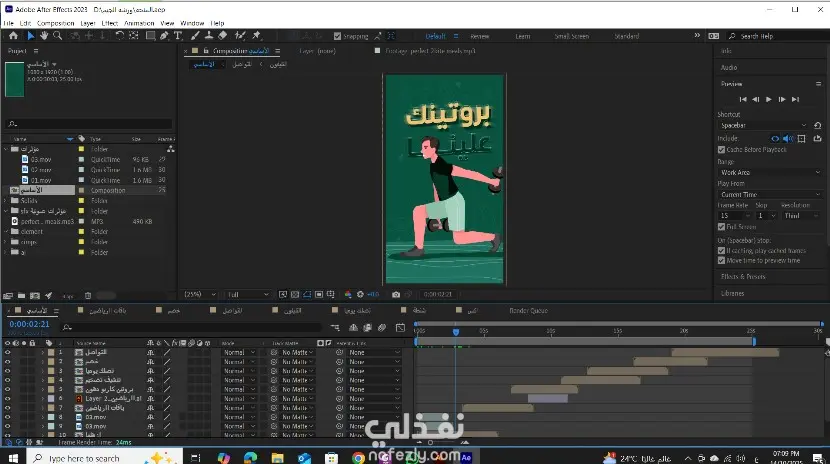The height and width of the screenshot is (464, 830).
Task: Open the viewer magnification 25% dropdown
Action: (200, 294)
